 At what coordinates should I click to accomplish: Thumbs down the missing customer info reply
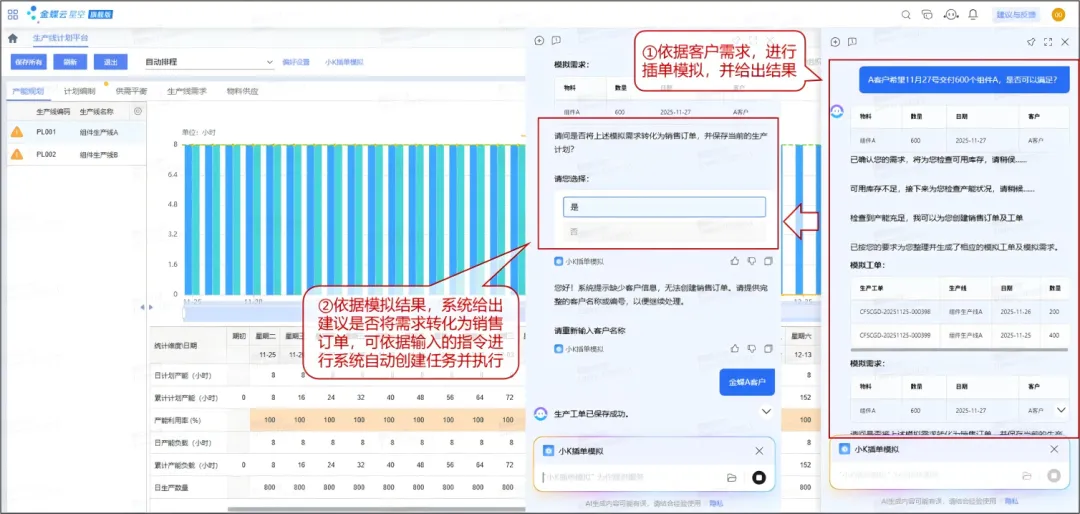[x=751, y=349]
